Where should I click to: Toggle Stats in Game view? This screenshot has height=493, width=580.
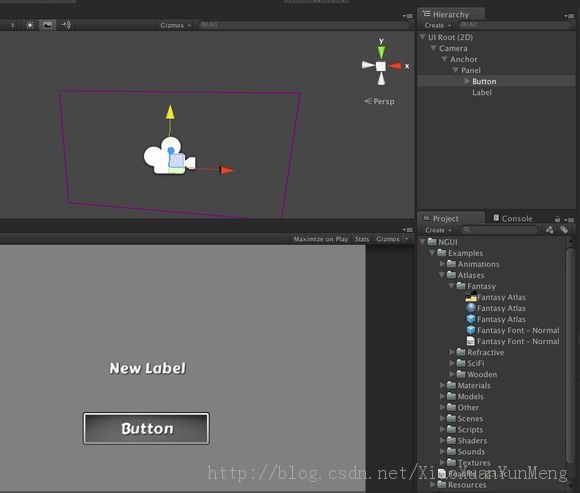coord(362,239)
